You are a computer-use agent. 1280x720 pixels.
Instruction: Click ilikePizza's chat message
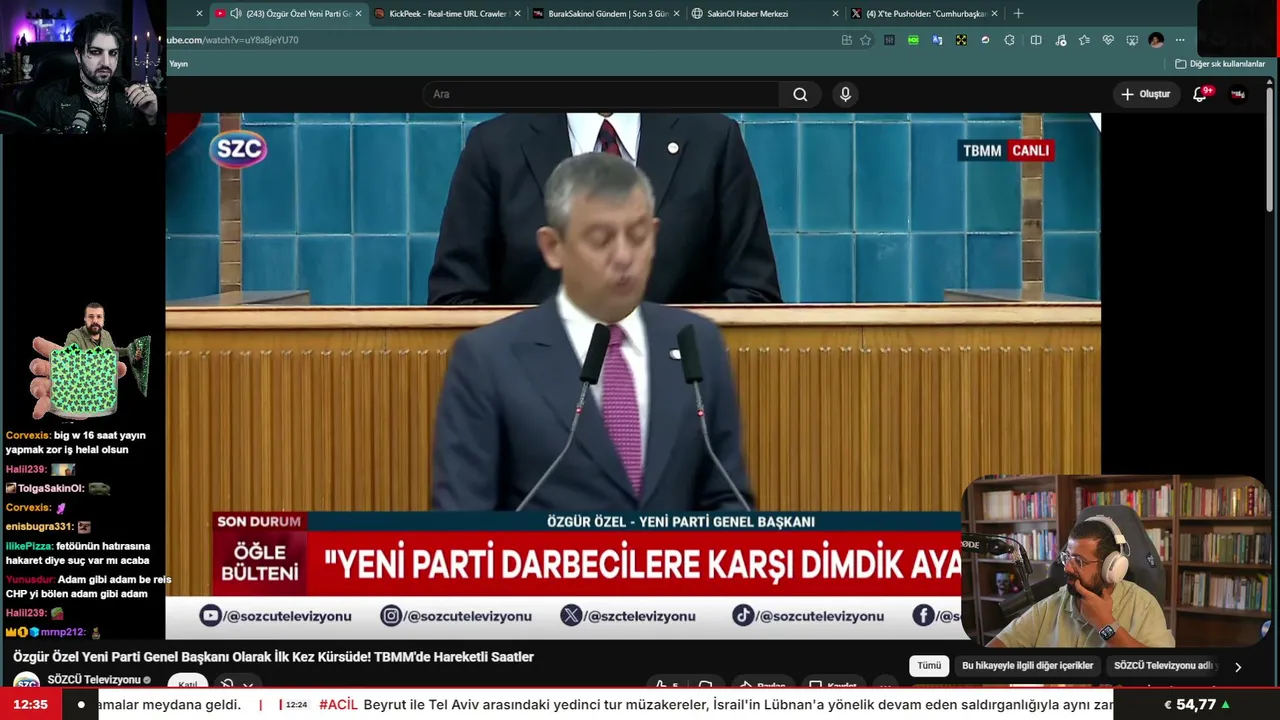click(78, 553)
